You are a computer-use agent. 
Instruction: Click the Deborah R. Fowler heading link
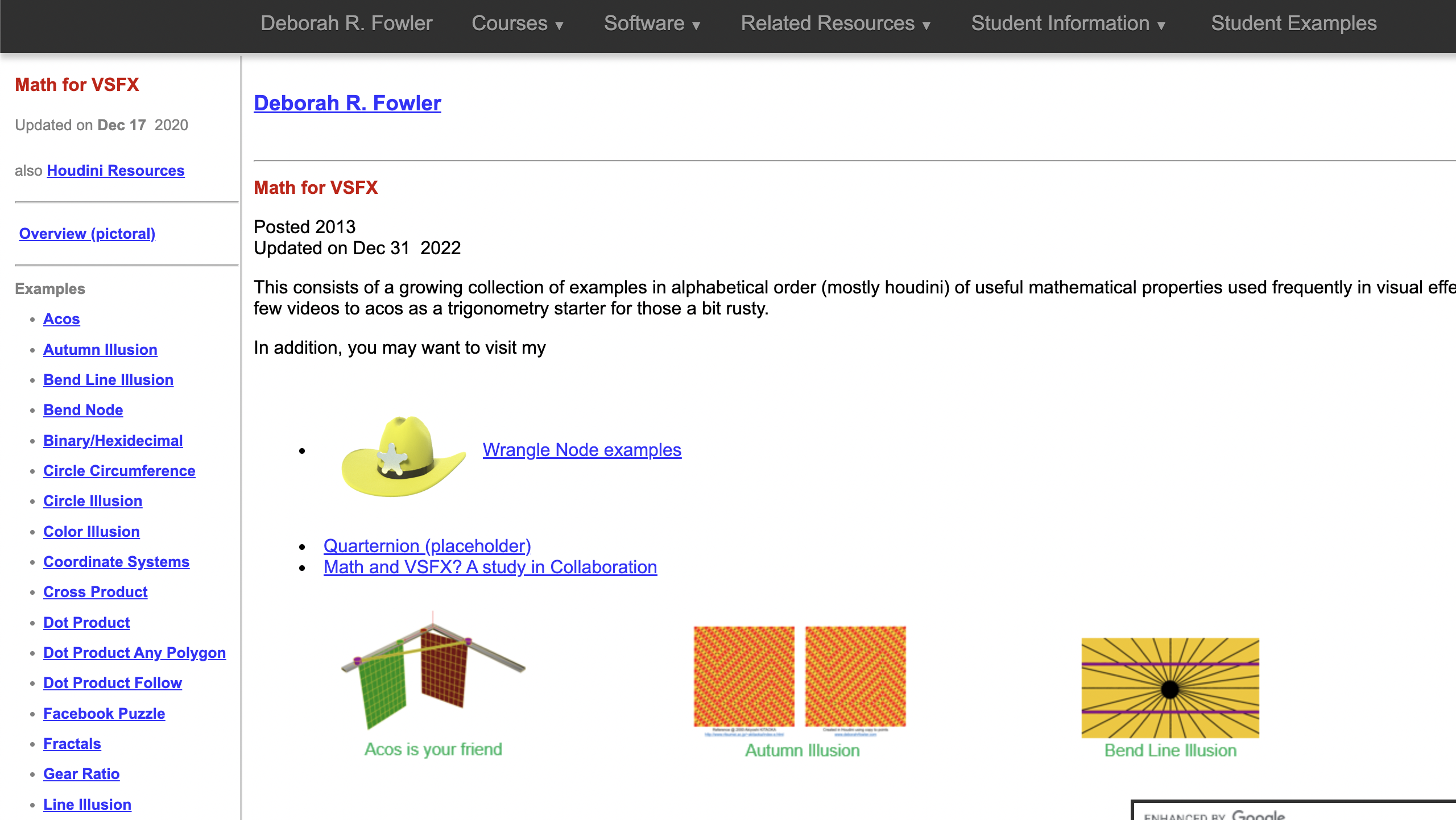[x=347, y=103]
